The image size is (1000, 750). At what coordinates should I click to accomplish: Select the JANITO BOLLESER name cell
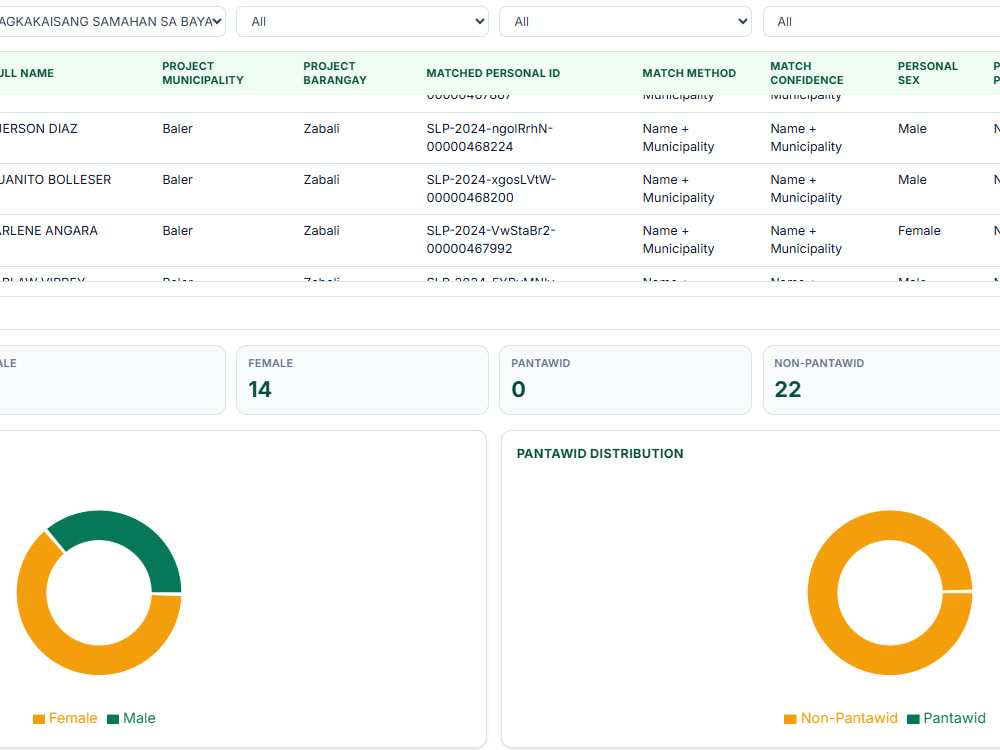pyautogui.click(x=55, y=180)
